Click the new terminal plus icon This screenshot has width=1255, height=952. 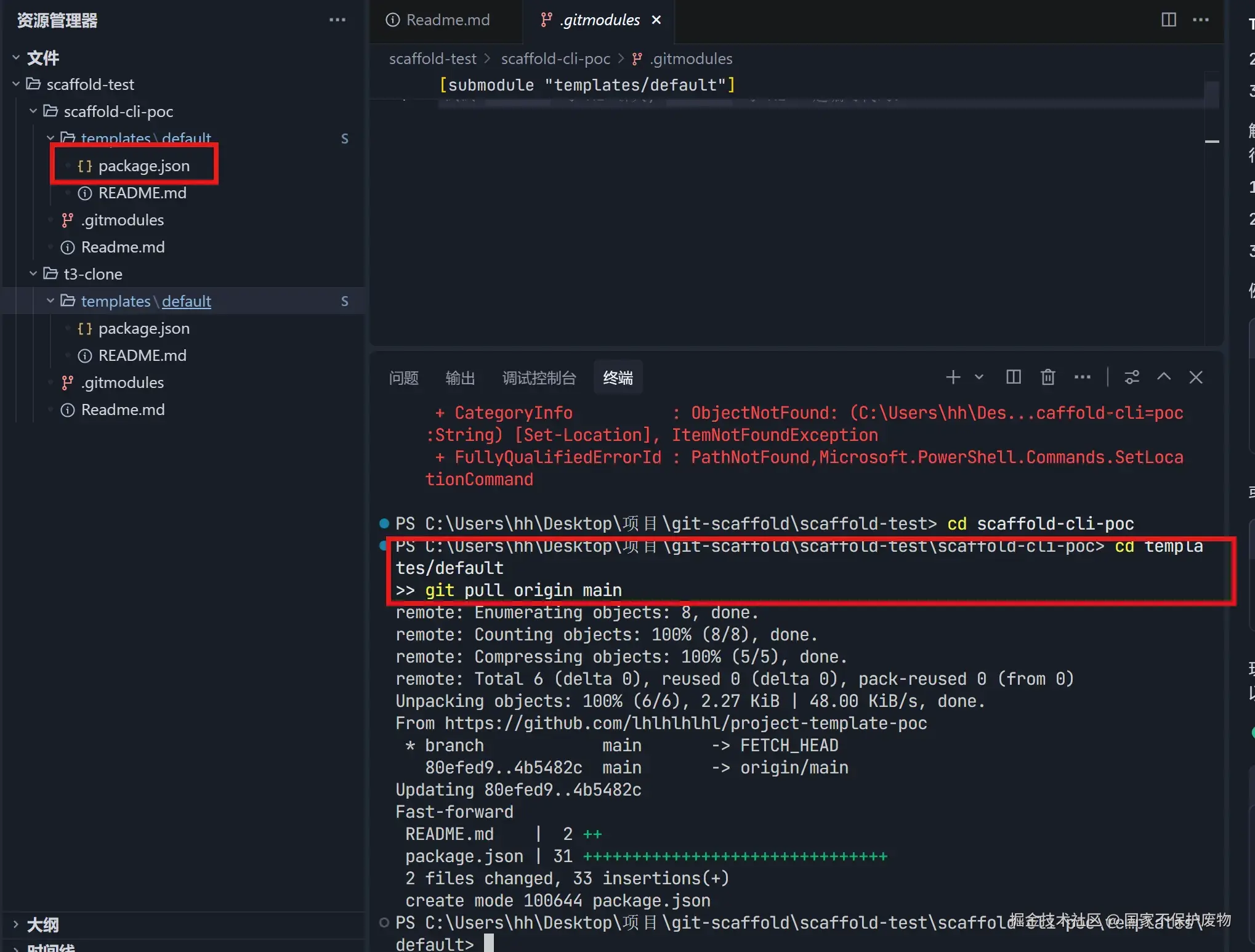click(953, 377)
